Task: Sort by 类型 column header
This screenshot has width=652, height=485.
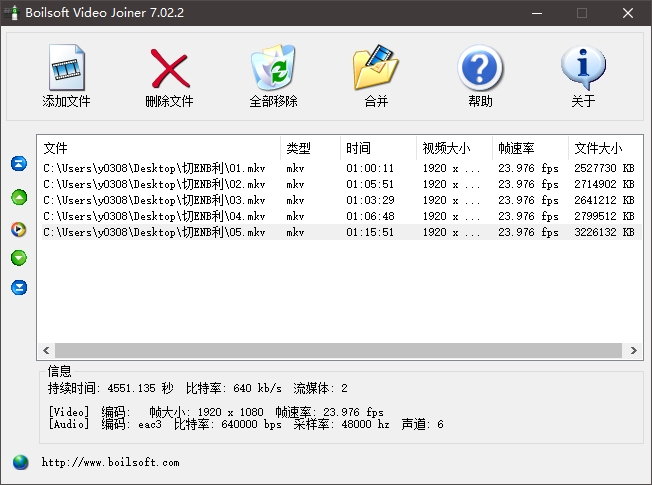Action: pos(310,148)
